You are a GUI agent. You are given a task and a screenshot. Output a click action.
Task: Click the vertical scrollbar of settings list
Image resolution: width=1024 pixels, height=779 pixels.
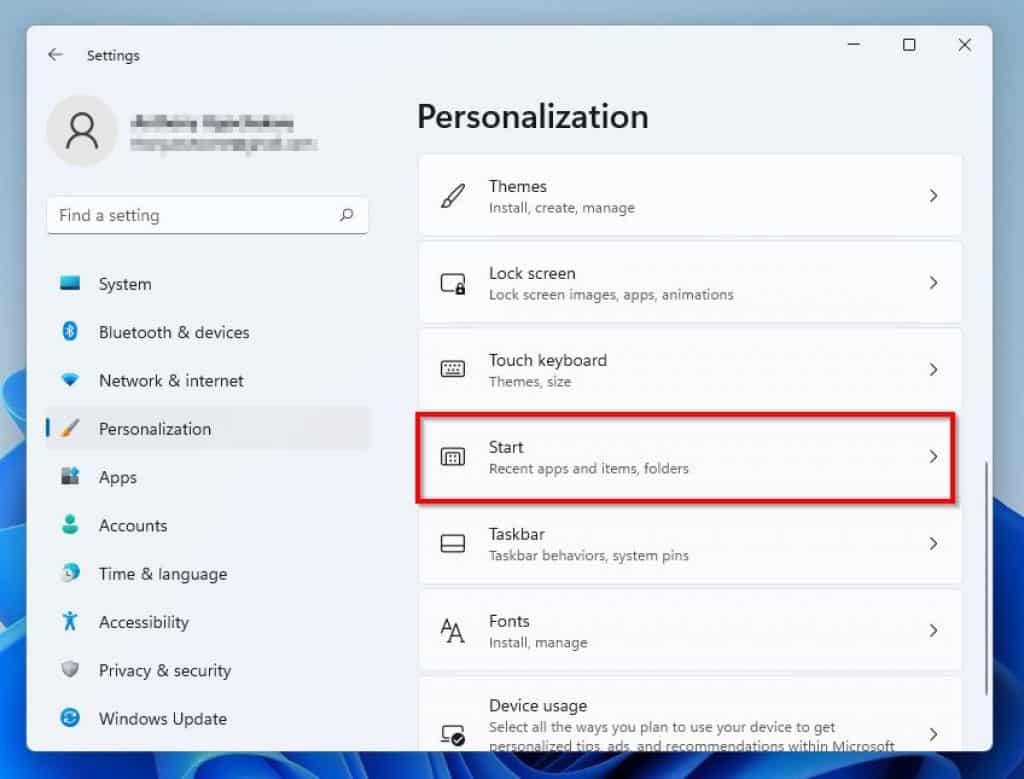click(x=985, y=578)
